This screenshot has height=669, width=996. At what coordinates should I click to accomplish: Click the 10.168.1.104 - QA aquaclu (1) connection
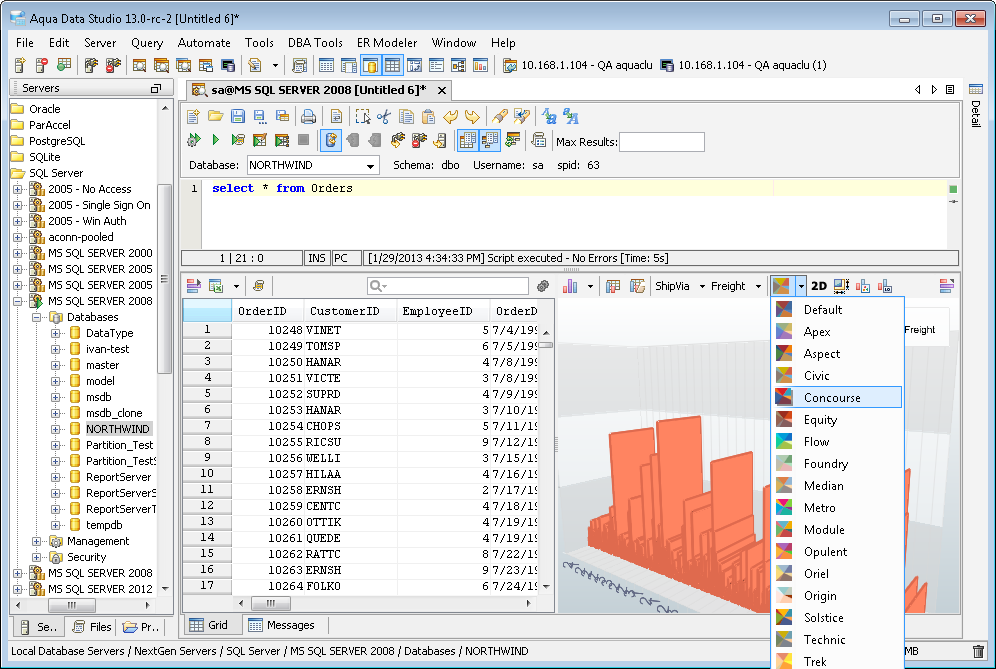(743, 65)
